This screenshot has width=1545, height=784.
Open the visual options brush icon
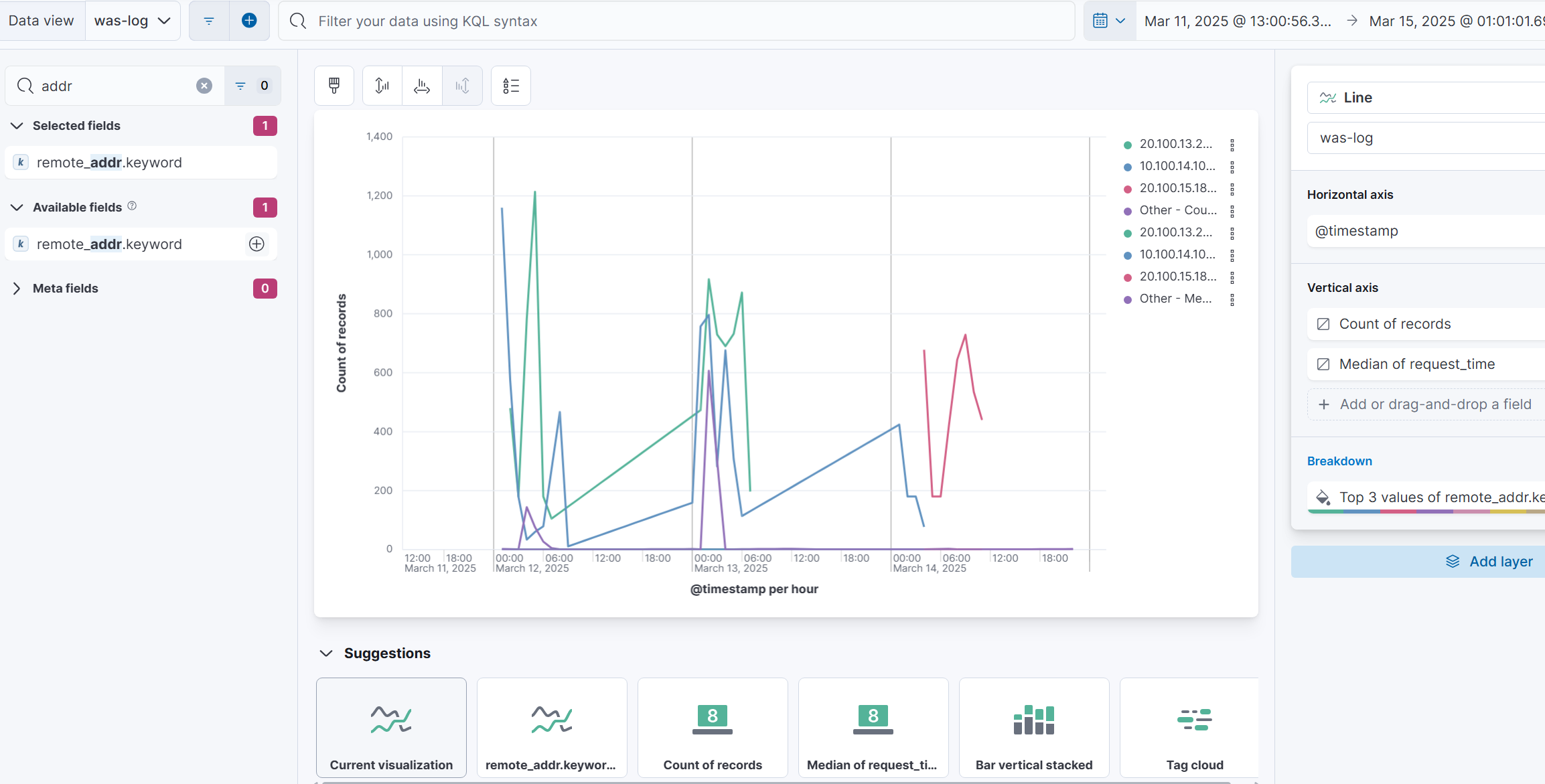point(334,86)
